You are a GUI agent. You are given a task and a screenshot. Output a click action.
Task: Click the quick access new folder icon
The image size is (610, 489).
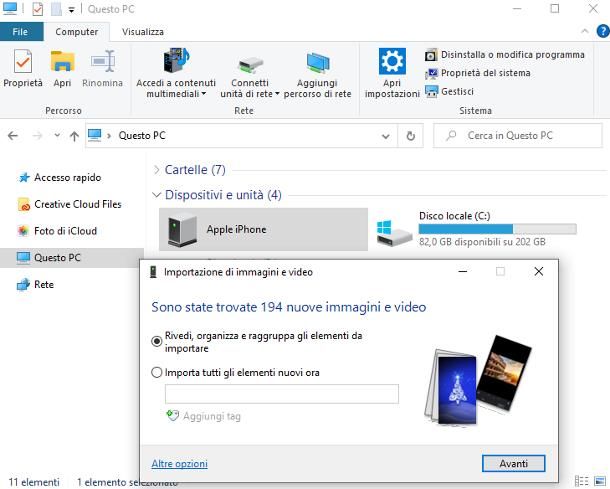click(x=56, y=9)
